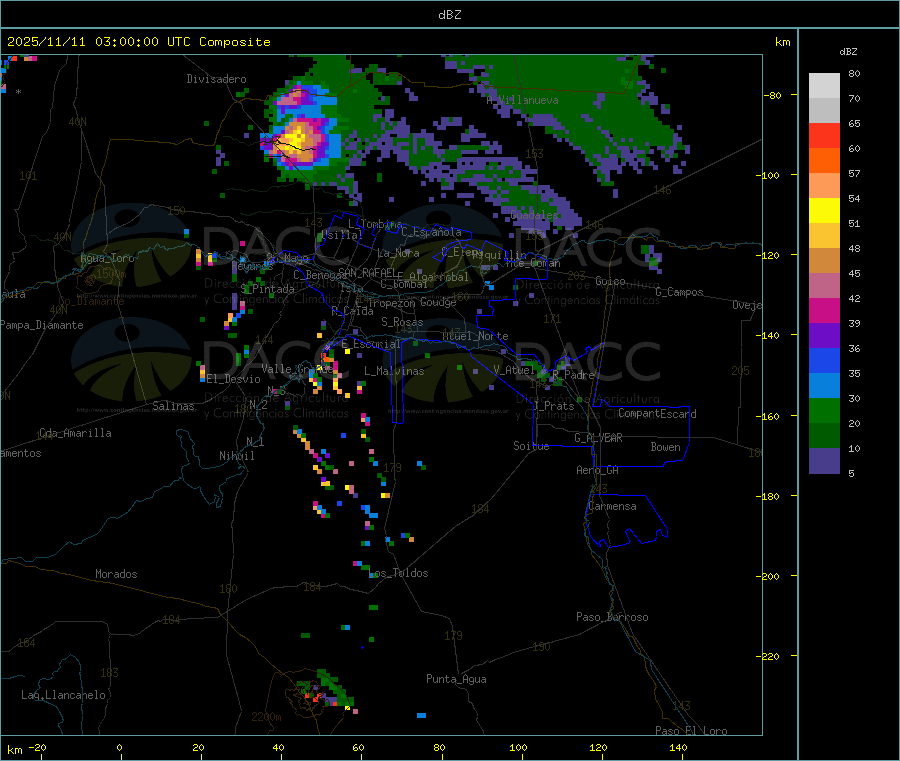Click the '-220' tick on the vertical km axis
Screen dimensions: 900x761
(770, 657)
